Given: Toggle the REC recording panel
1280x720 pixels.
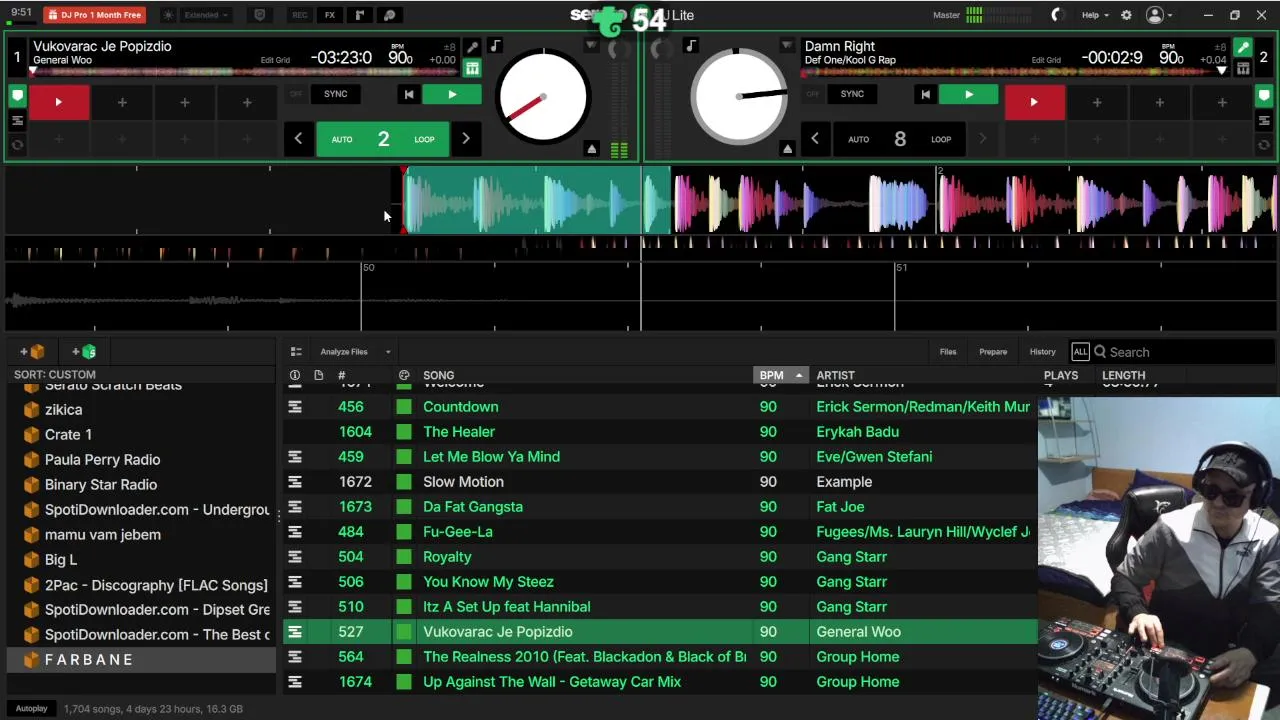Looking at the screenshot, I should (299, 15).
